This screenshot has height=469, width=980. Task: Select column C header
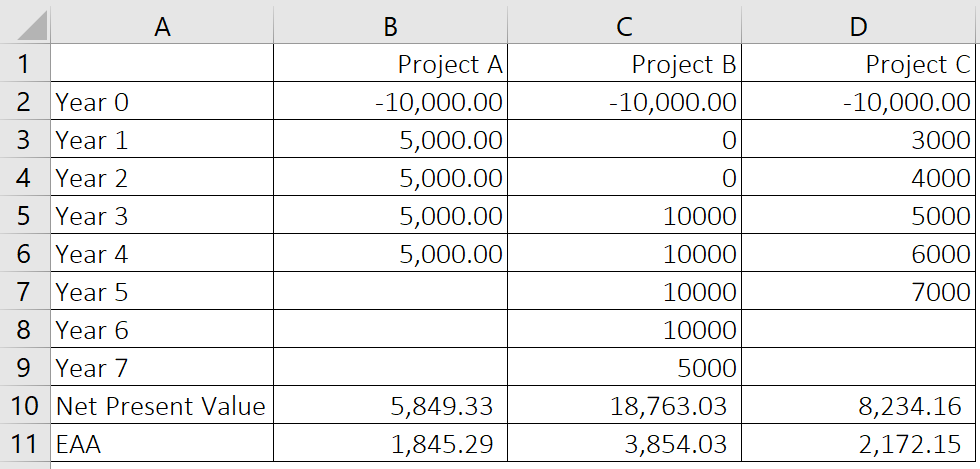pyautogui.click(x=624, y=27)
